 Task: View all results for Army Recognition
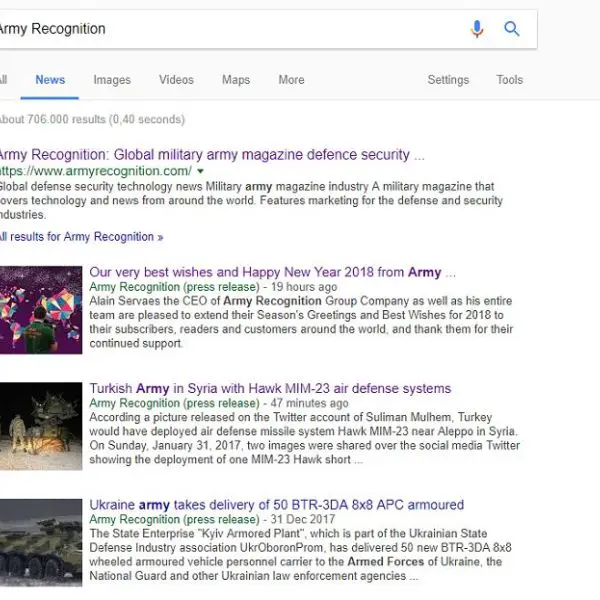80,237
